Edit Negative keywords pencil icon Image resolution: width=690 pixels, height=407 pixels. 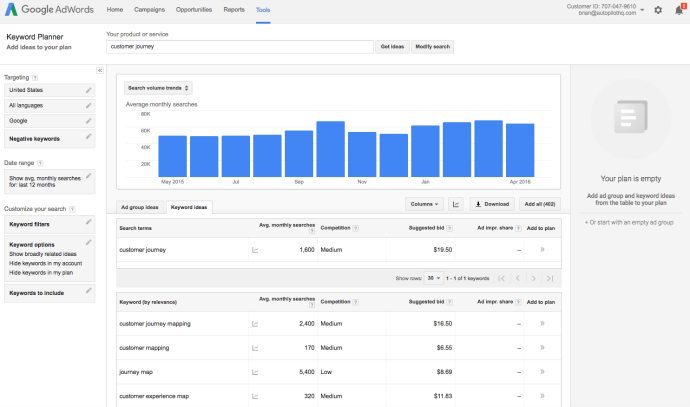(88, 137)
